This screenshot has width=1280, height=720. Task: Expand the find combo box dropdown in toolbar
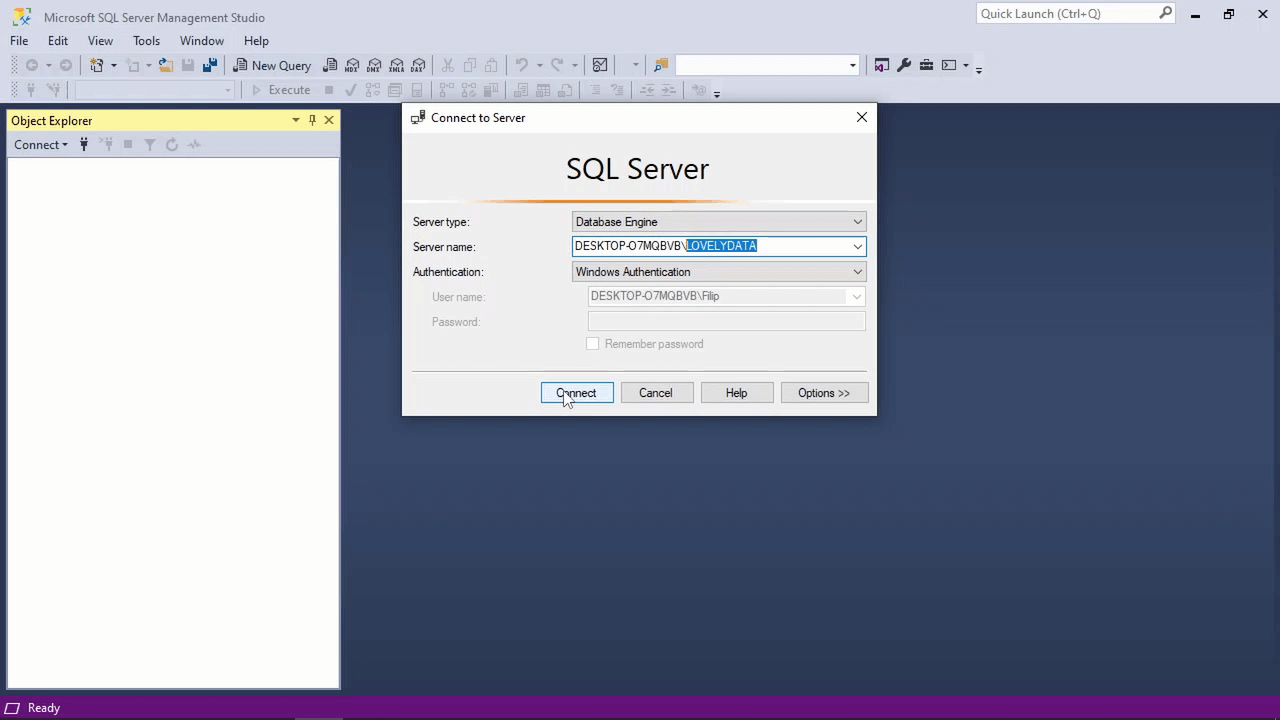[853, 65]
